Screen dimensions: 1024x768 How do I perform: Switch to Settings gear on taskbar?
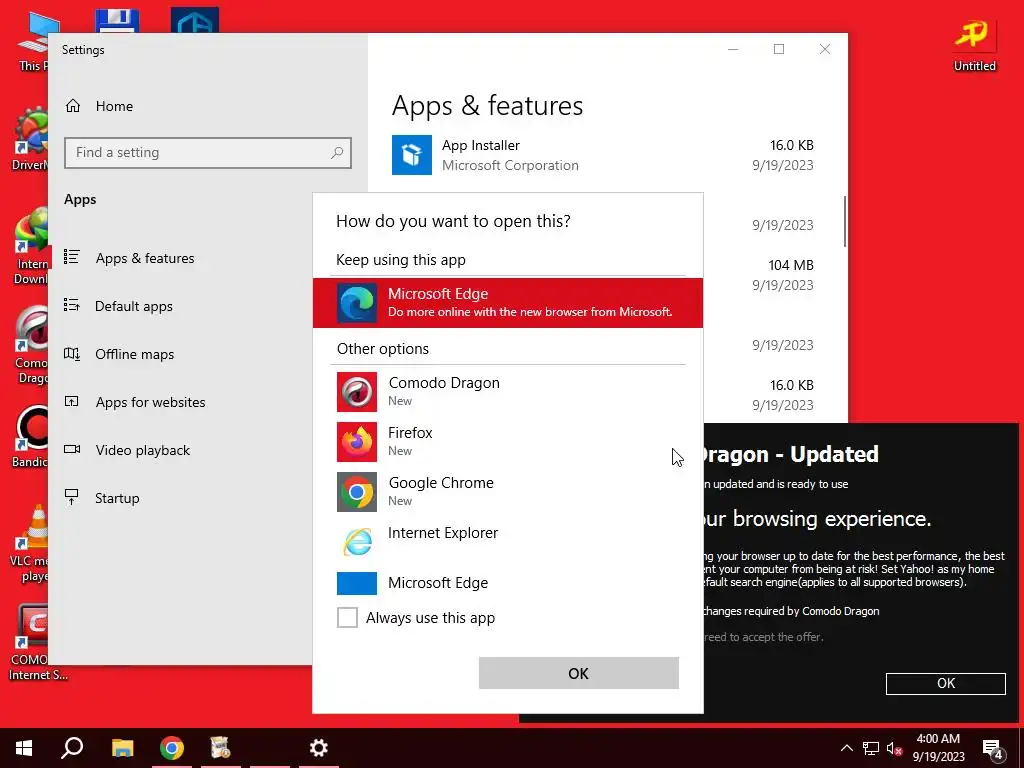tap(319, 748)
